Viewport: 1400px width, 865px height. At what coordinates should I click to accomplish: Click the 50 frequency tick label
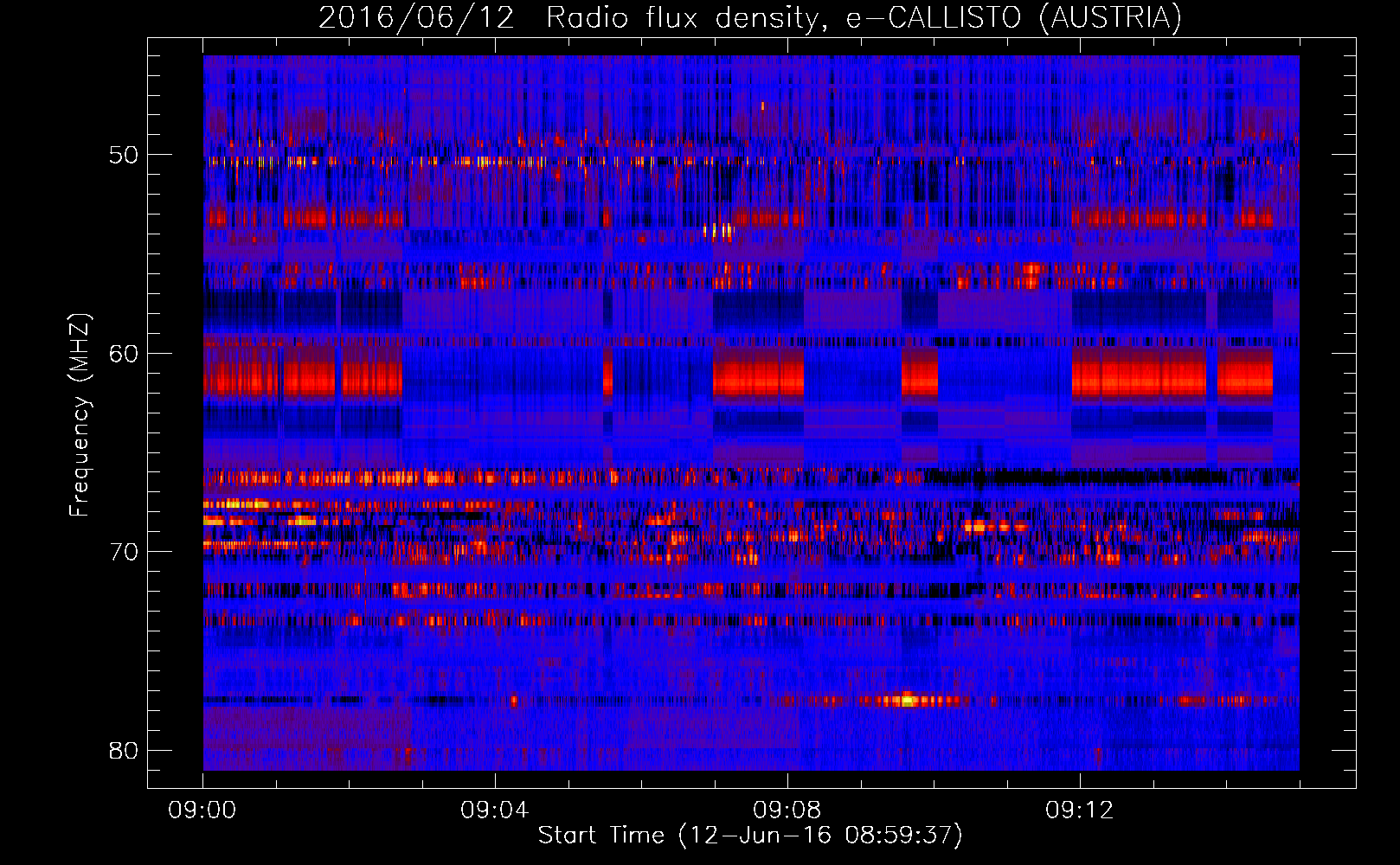tap(124, 155)
